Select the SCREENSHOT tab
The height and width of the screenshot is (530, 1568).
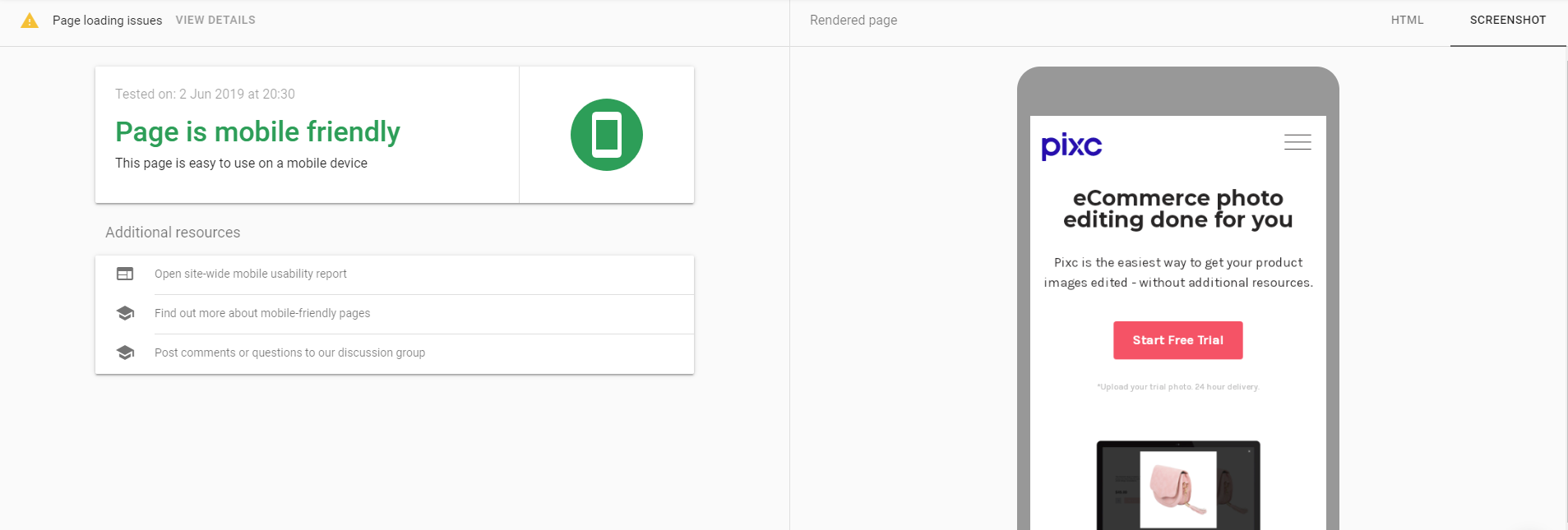(x=1507, y=21)
